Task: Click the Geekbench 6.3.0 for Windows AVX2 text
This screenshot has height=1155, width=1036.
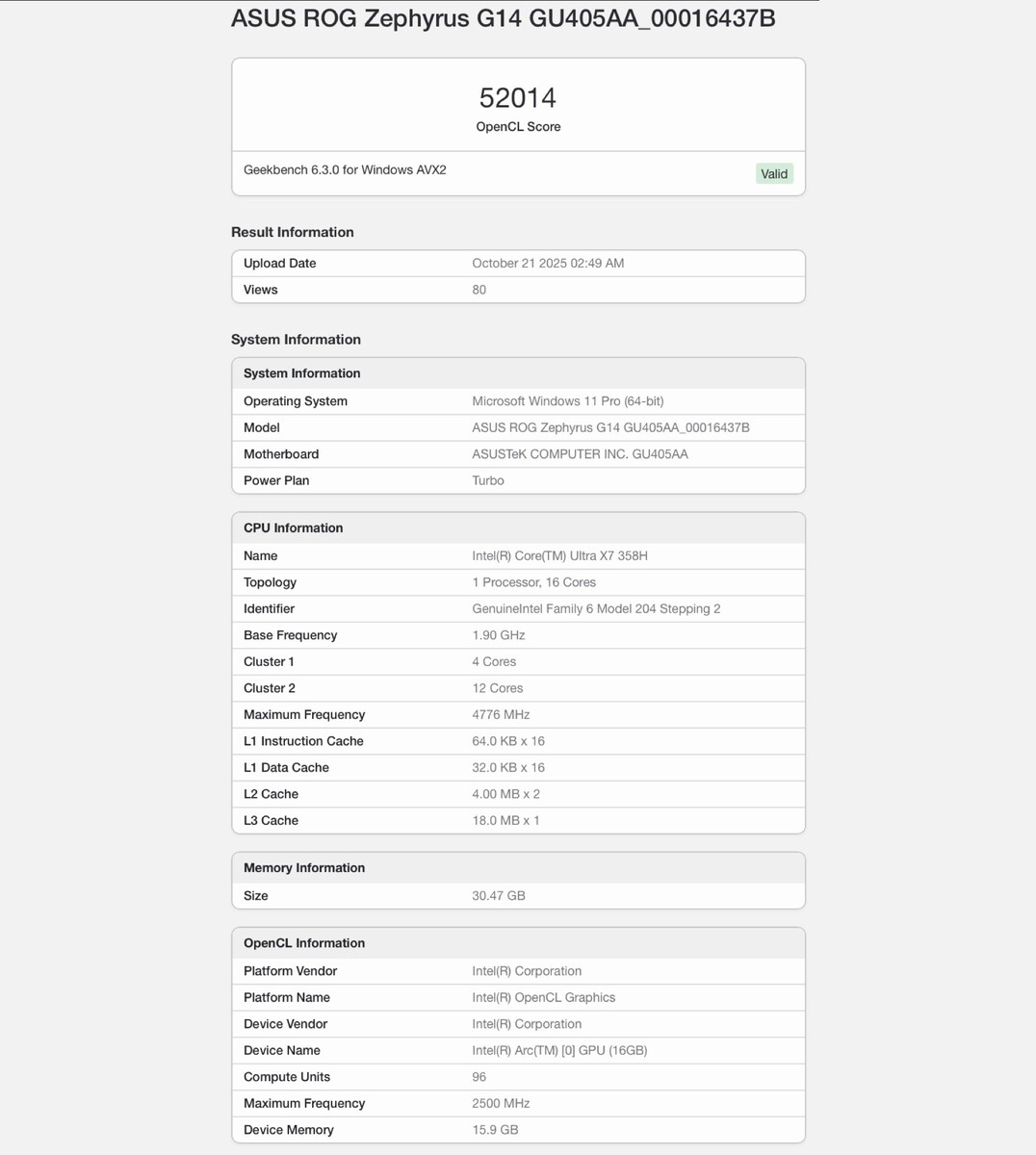Action: (345, 170)
